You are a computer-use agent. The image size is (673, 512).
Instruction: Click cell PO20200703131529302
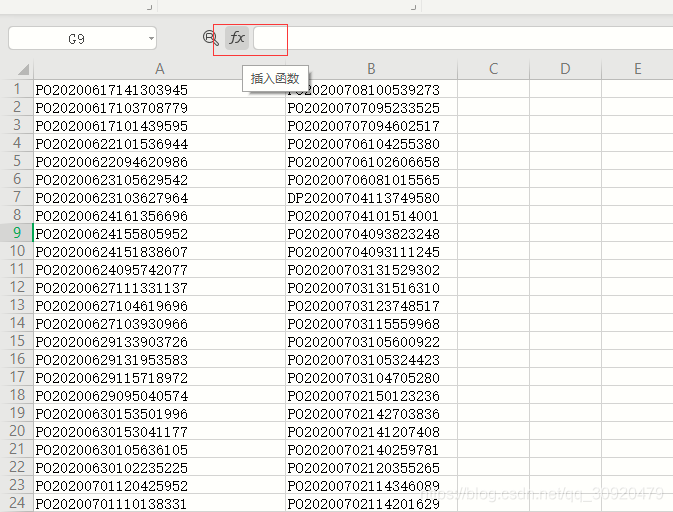(372, 270)
